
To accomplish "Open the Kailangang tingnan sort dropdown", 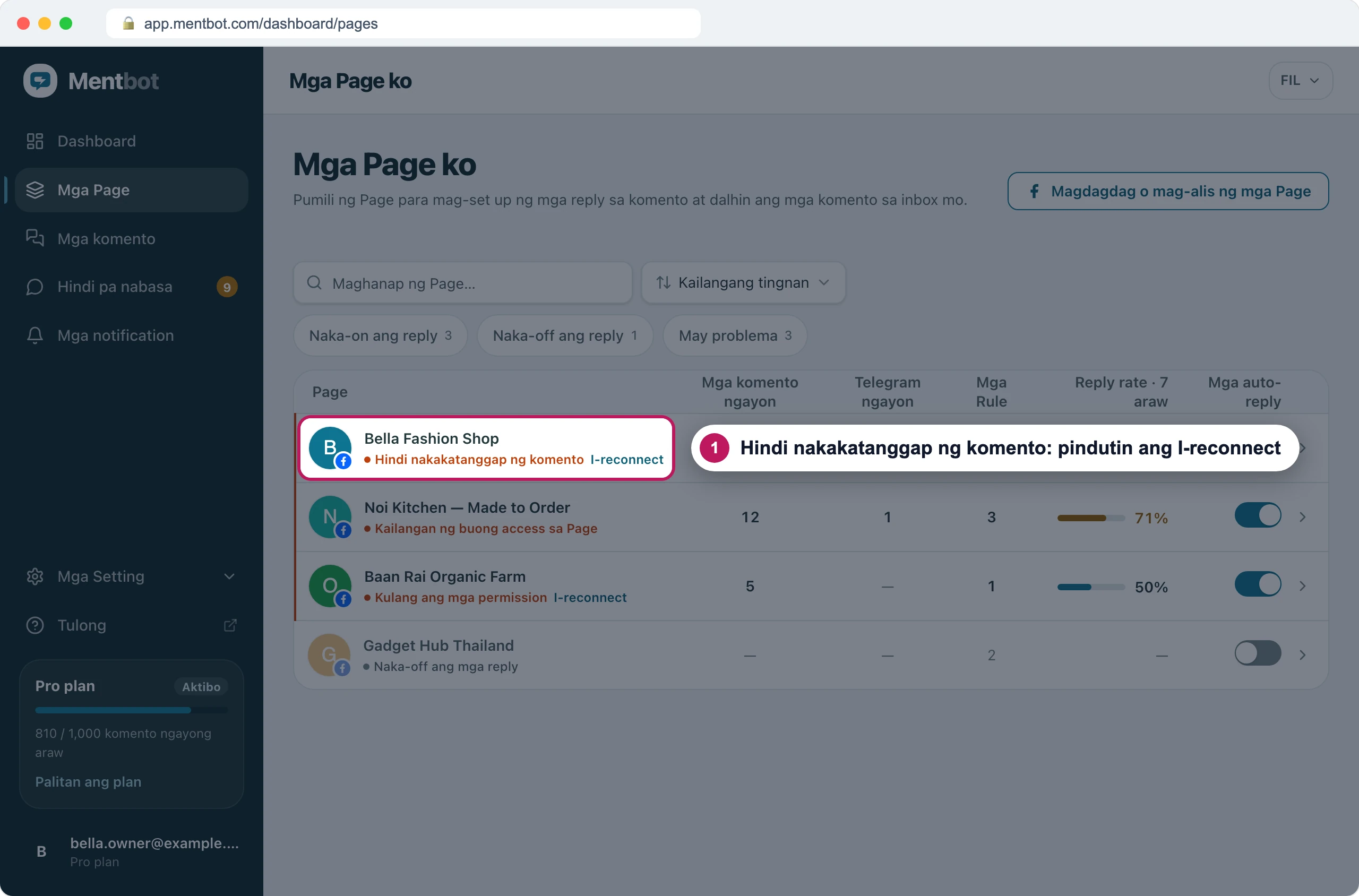I will 743,282.
